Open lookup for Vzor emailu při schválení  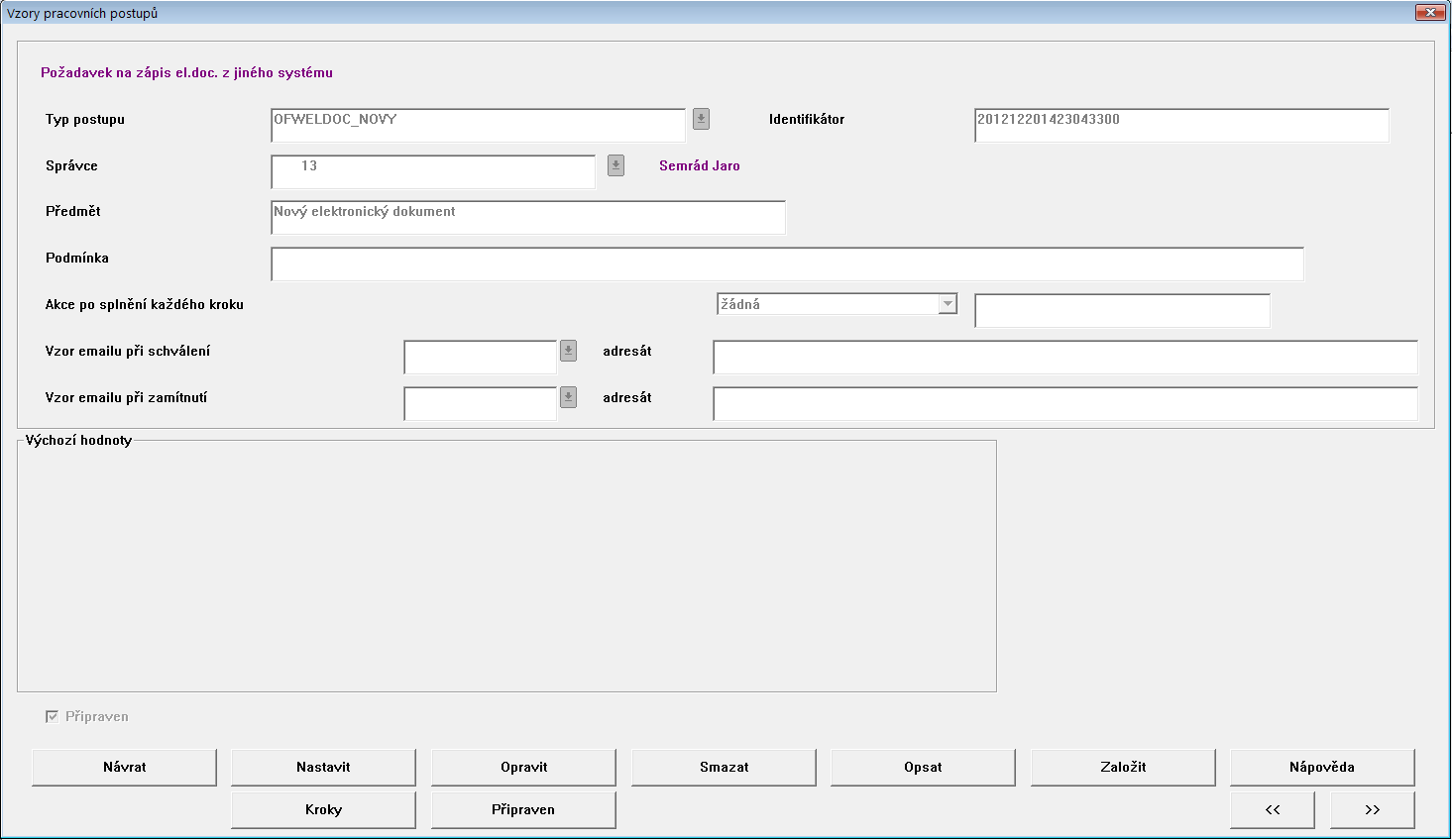coord(568,351)
